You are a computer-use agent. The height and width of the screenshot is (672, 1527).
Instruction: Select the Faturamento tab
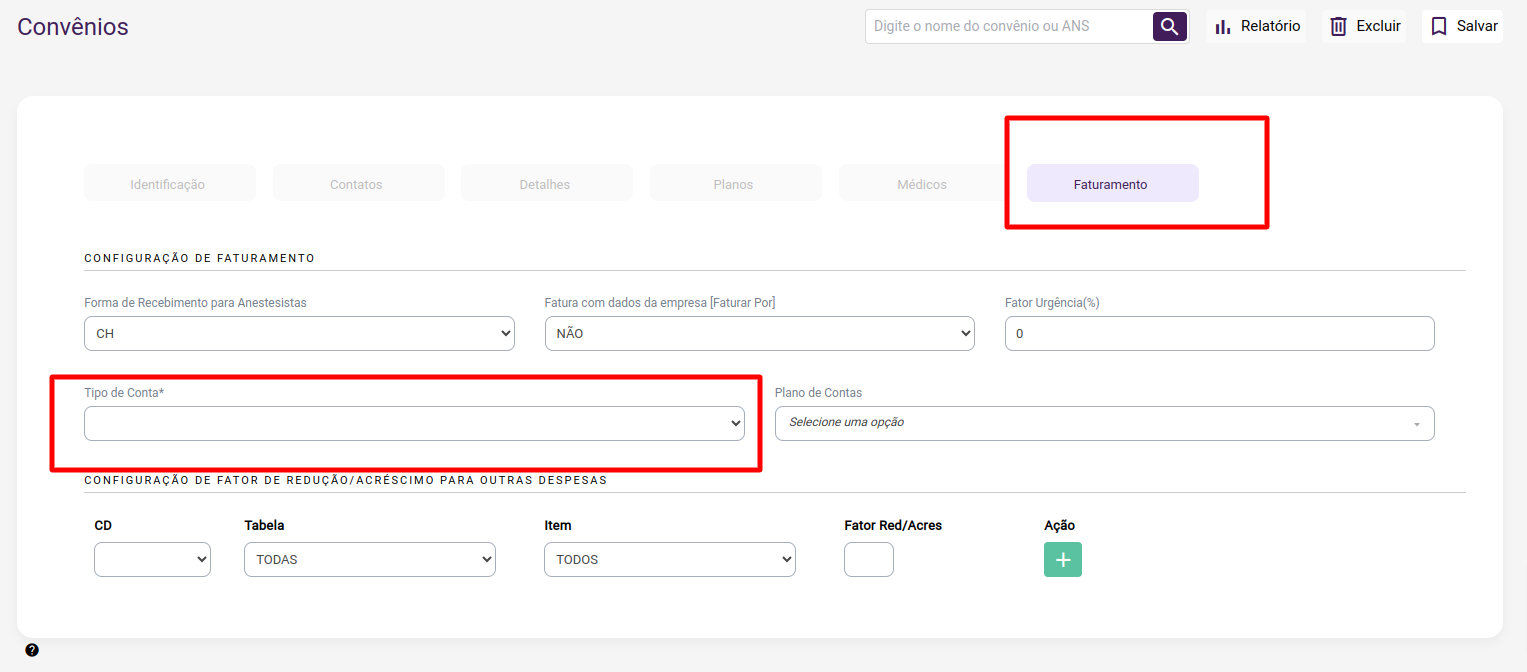1111,184
